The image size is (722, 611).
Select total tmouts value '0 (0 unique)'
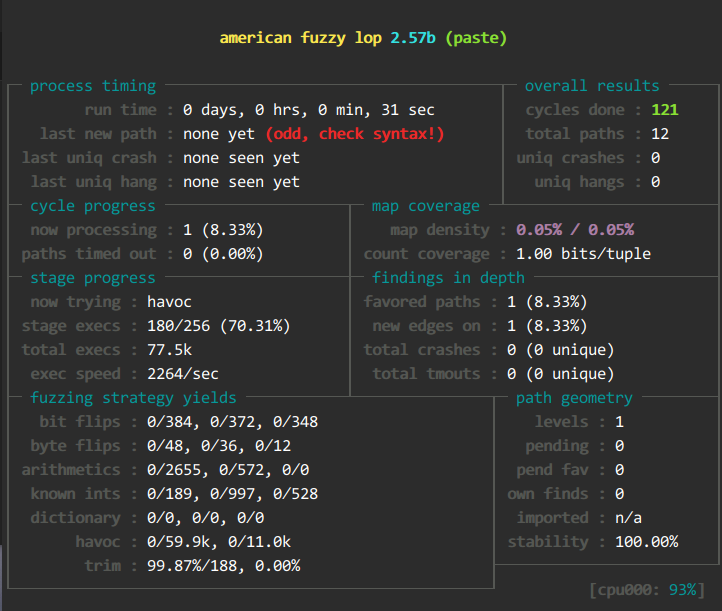[x=561, y=374]
